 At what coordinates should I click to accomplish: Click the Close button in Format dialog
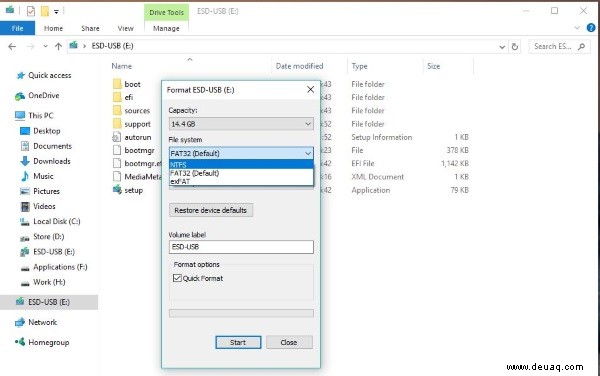pyautogui.click(x=289, y=342)
